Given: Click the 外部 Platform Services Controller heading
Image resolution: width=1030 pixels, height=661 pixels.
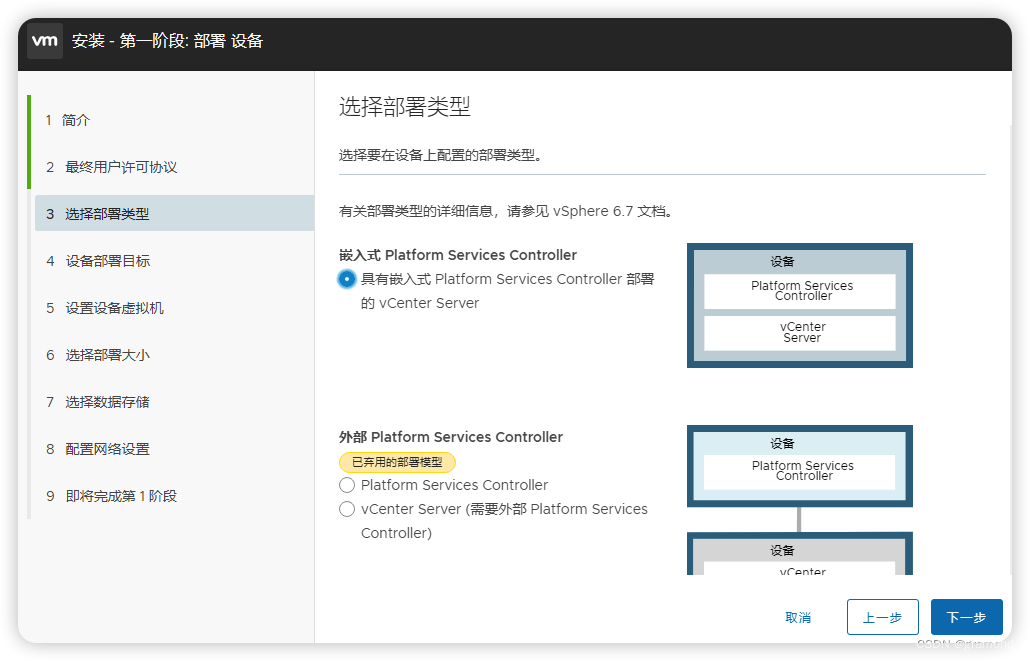Looking at the screenshot, I should [x=451, y=437].
